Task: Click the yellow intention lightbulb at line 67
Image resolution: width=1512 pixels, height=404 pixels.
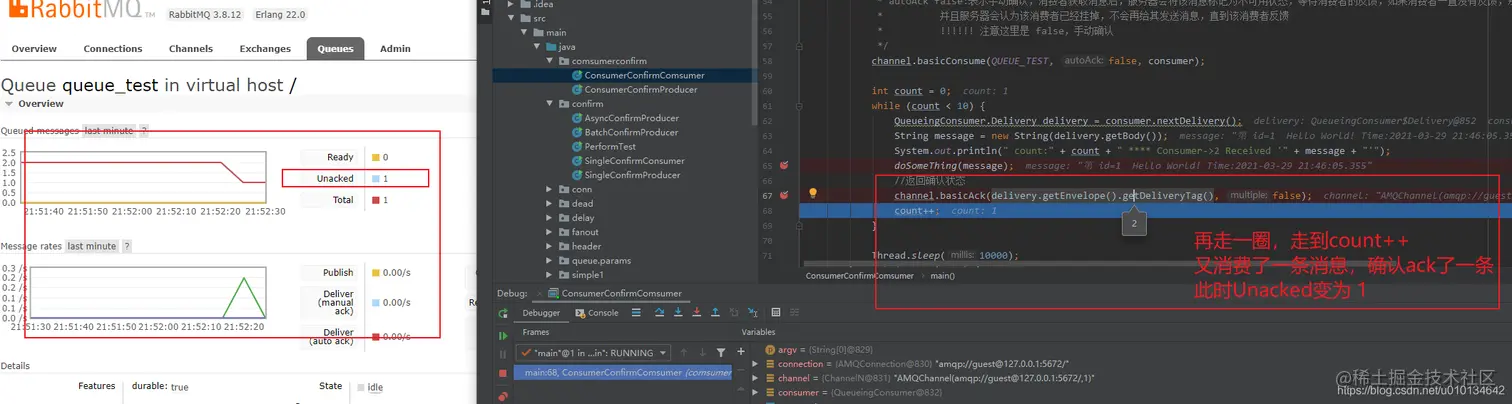Action: coord(813,193)
